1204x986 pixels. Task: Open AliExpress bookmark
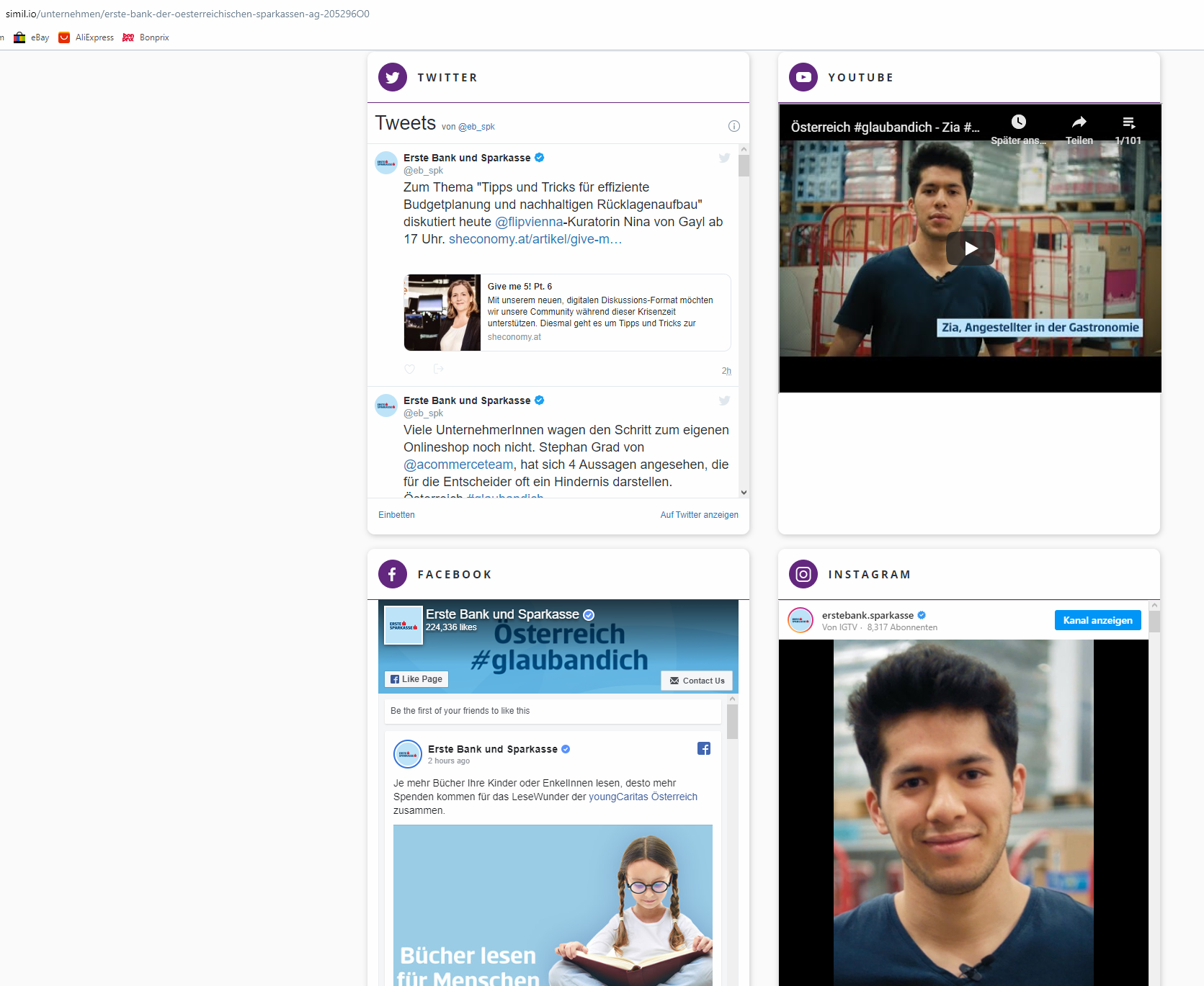(x=86, y=37)
